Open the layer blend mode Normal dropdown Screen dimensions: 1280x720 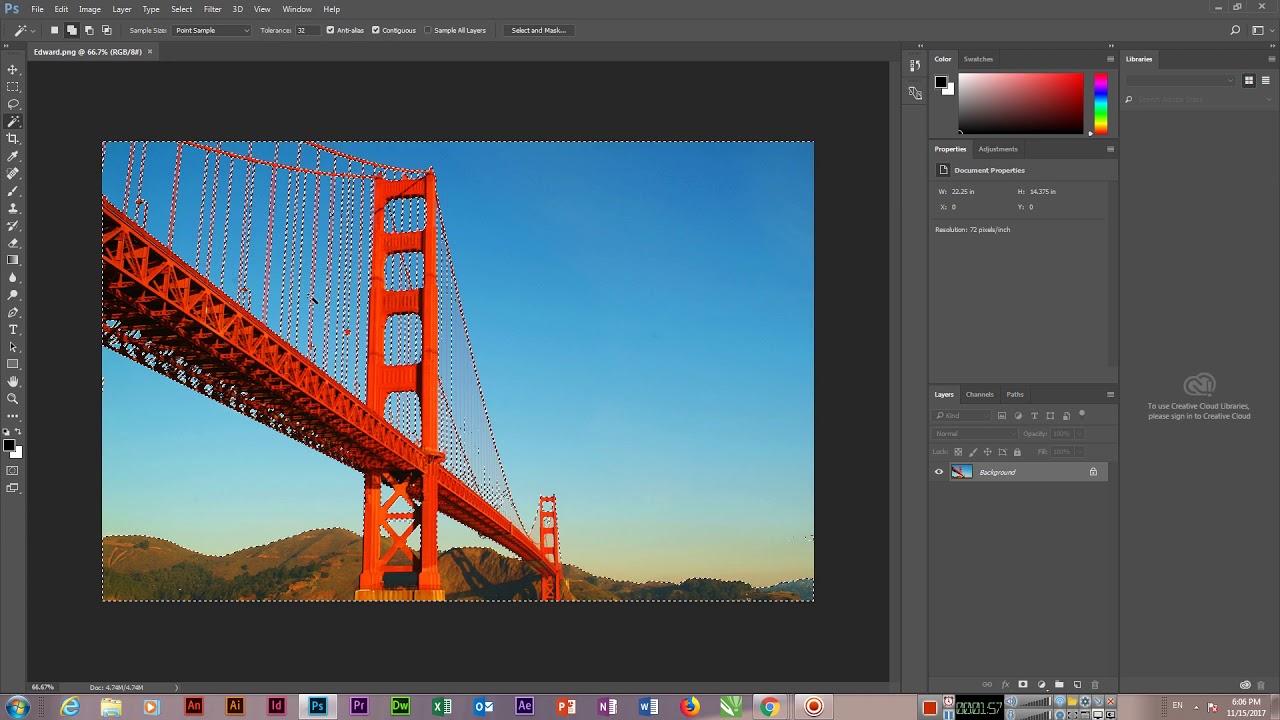[x=975, y=434]
